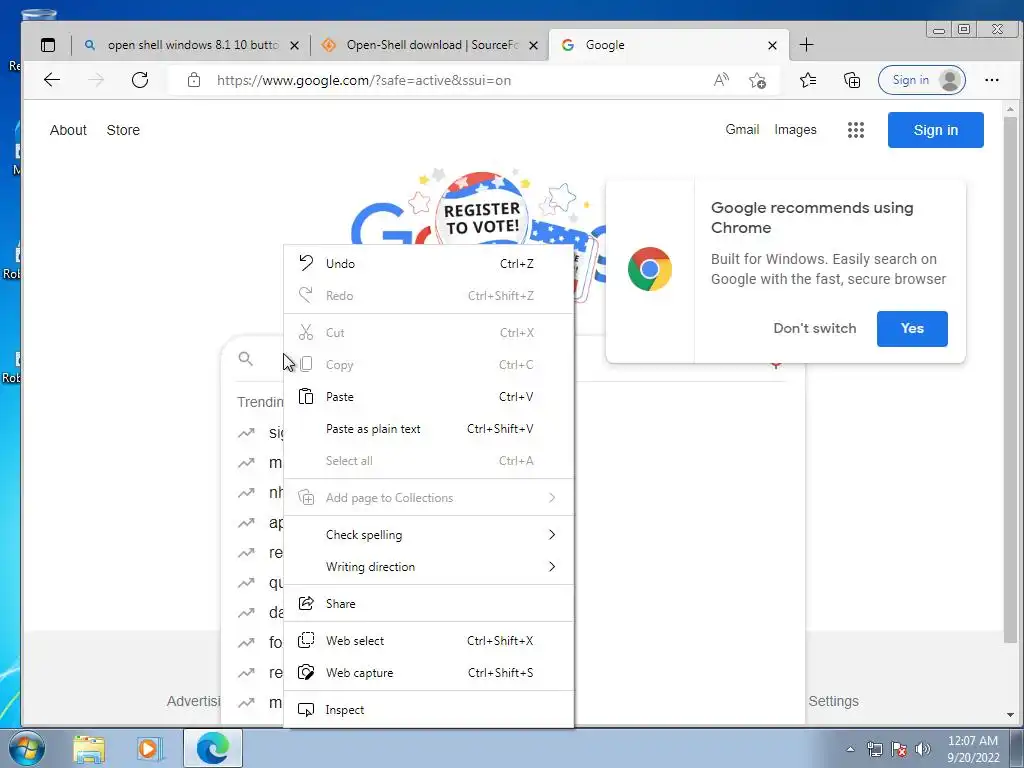Viewport: 1024px width, 768px height.
Task: Expand Writing direction submenu arrow
Action: pyautogui.click(x=552, y=567)
